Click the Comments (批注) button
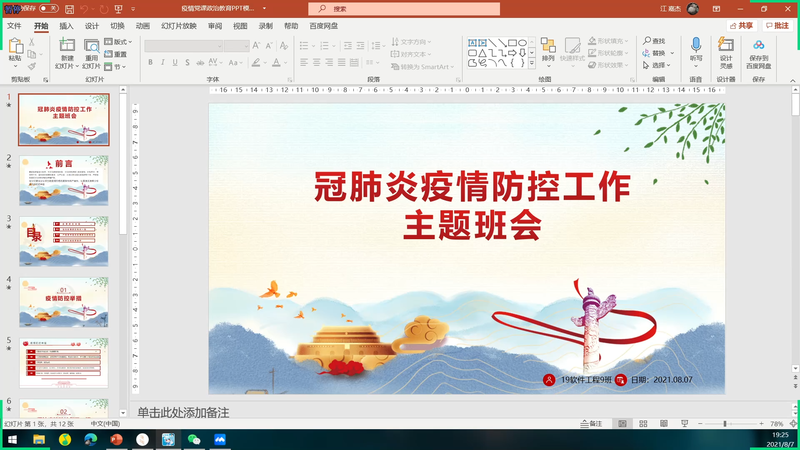800x450 pixels. pos(777,26)
